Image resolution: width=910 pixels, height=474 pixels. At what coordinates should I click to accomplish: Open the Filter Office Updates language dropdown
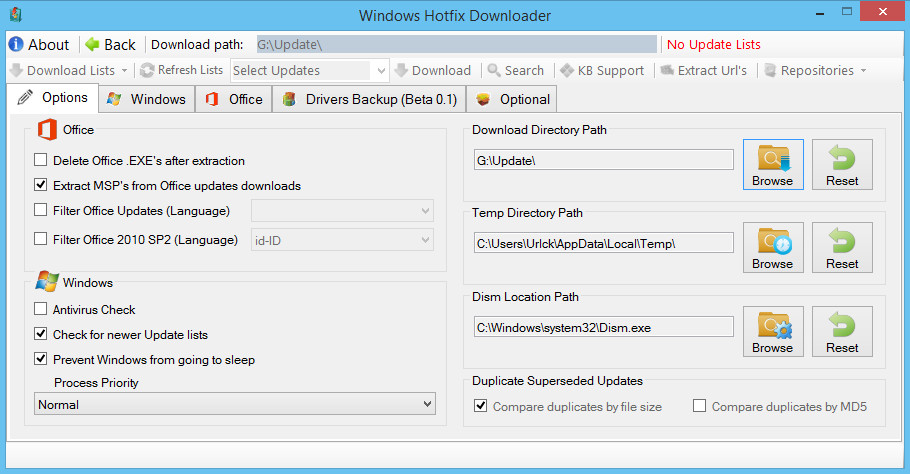pos(342,211)
